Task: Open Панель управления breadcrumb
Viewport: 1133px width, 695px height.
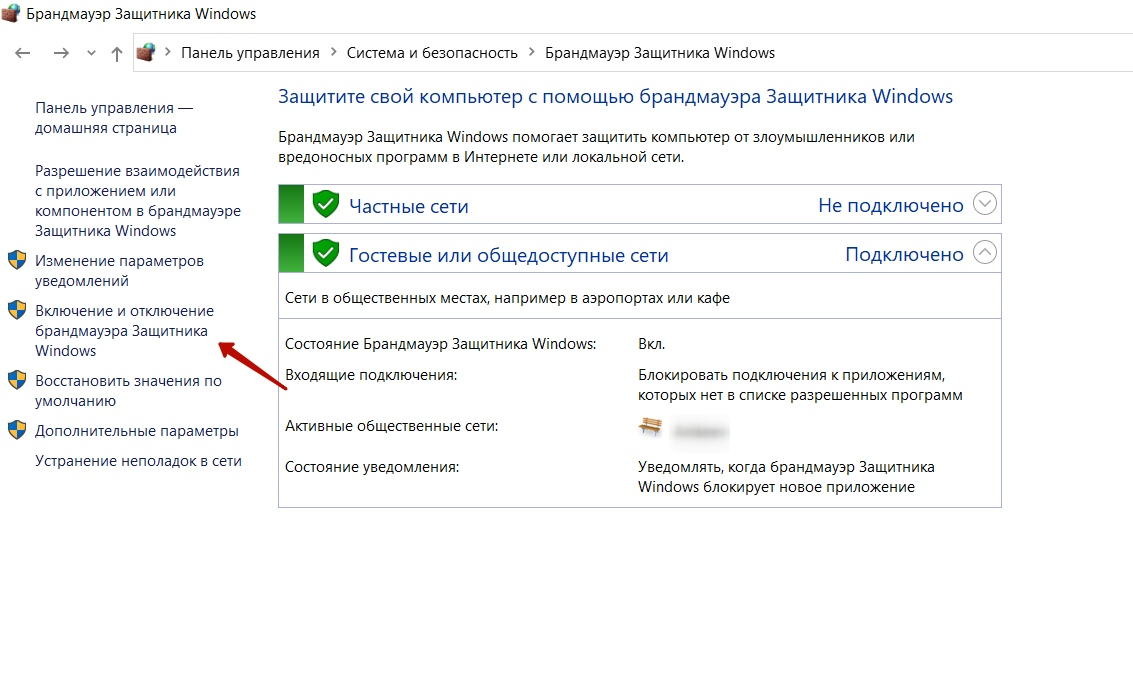Action: tap(250, 53)
